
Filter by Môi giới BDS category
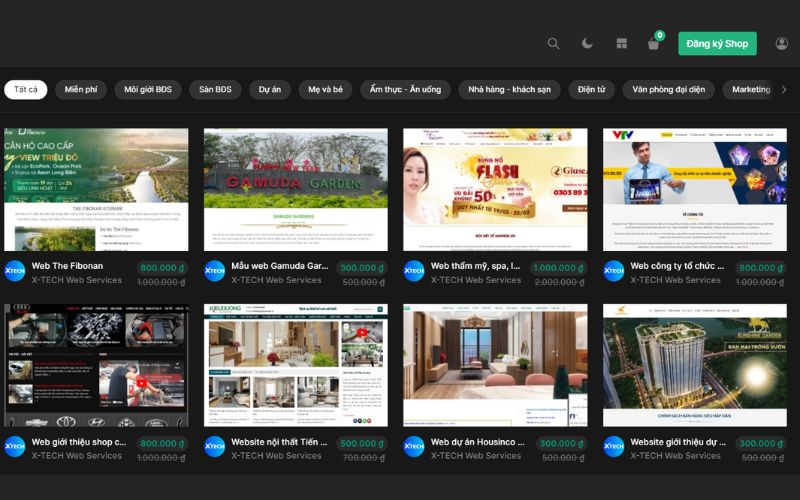[147, 90]
